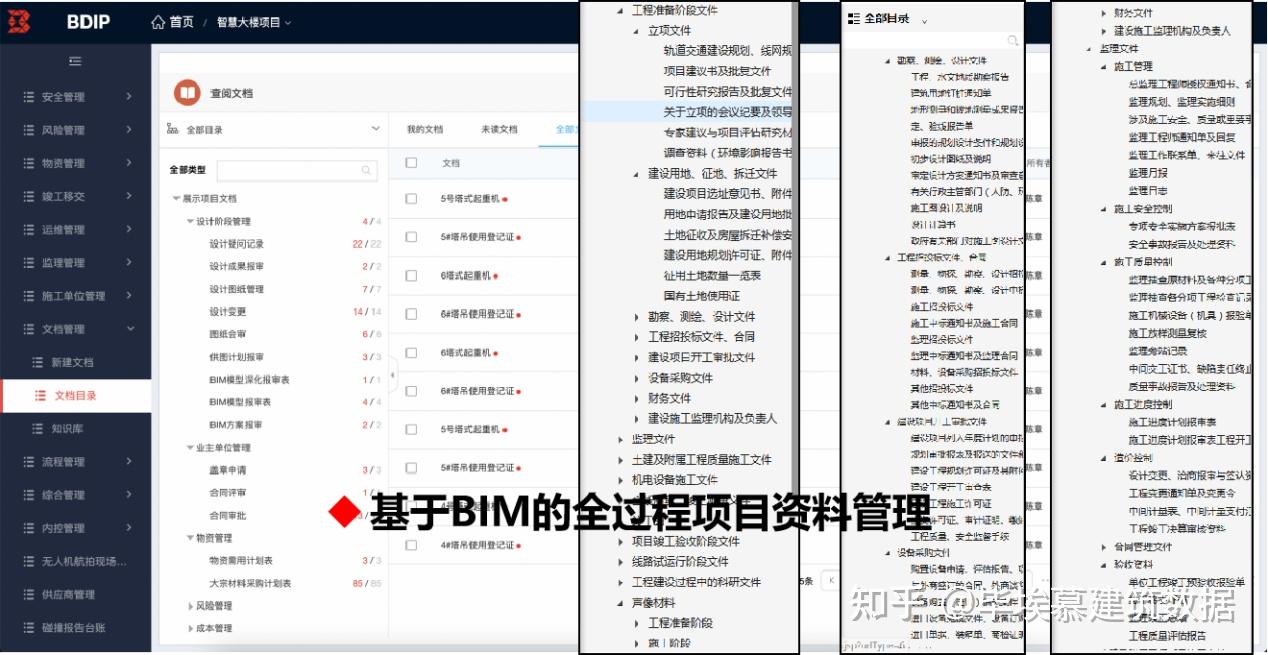Open 新建文档 in the sidebar
Image resolution: width=1268 pixels, height=655 pixels.
click(74, 360)
